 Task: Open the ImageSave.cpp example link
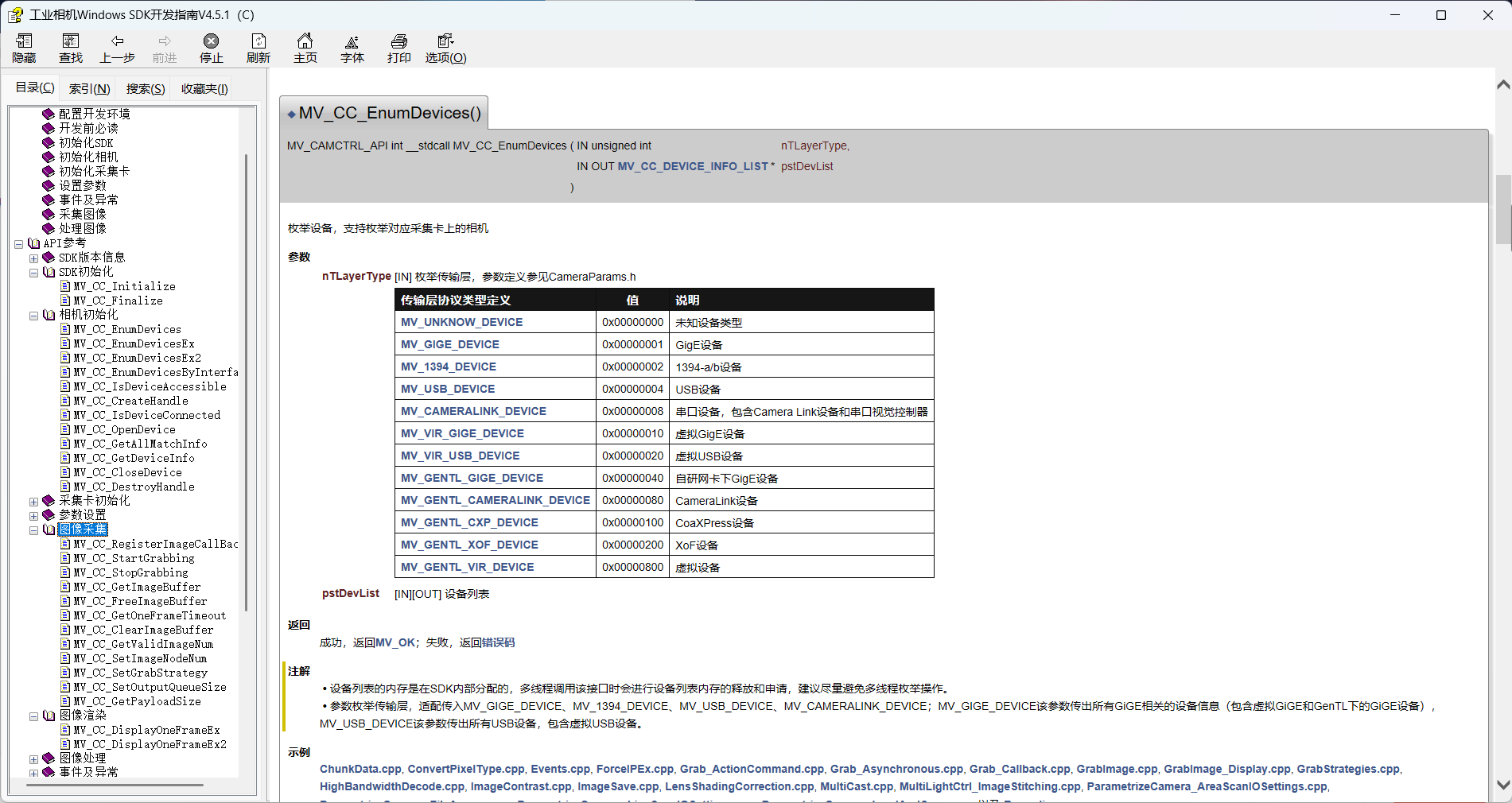coord(618,786)
